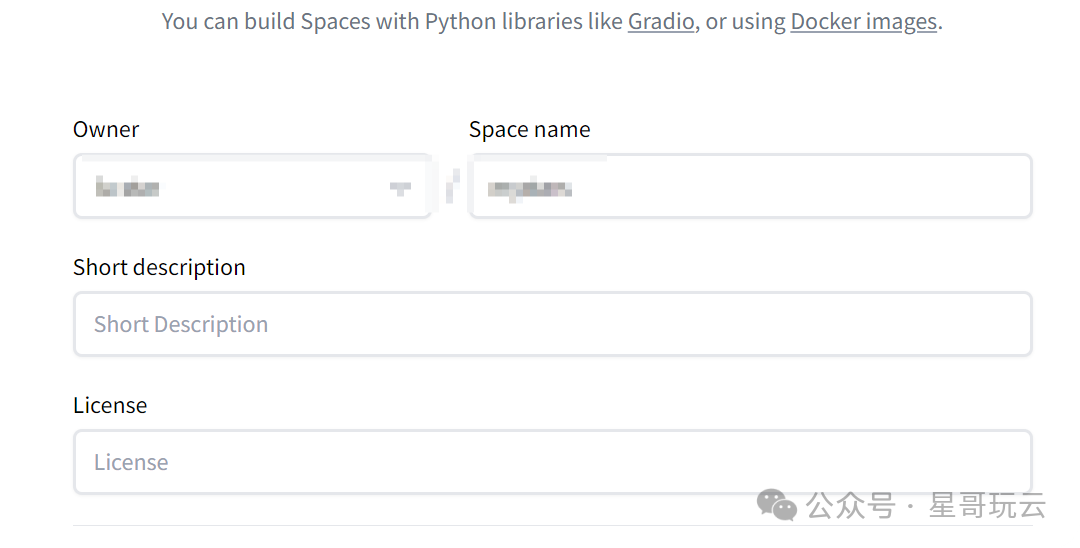Click the WeChat logo icon
This screenshot has height=548, width=1080.
click(777, 505)
